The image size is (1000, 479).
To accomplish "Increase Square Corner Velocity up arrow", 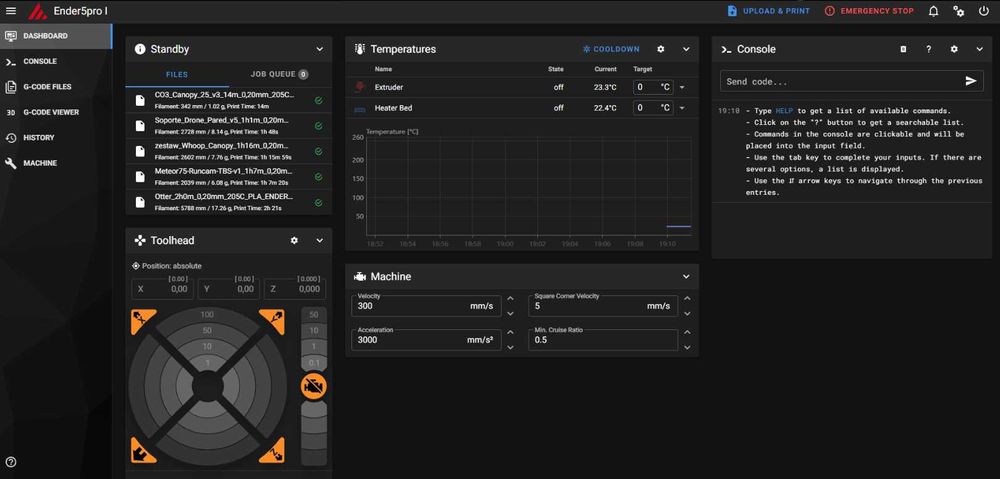I will click(687, 298).
